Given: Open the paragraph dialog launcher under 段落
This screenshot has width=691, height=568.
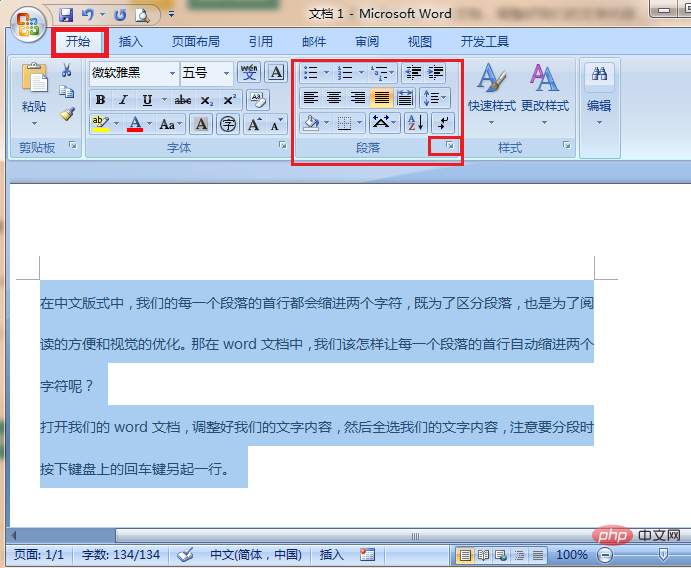Looking at the screenshot, I should pyautogui.click(x=450, y=147).
